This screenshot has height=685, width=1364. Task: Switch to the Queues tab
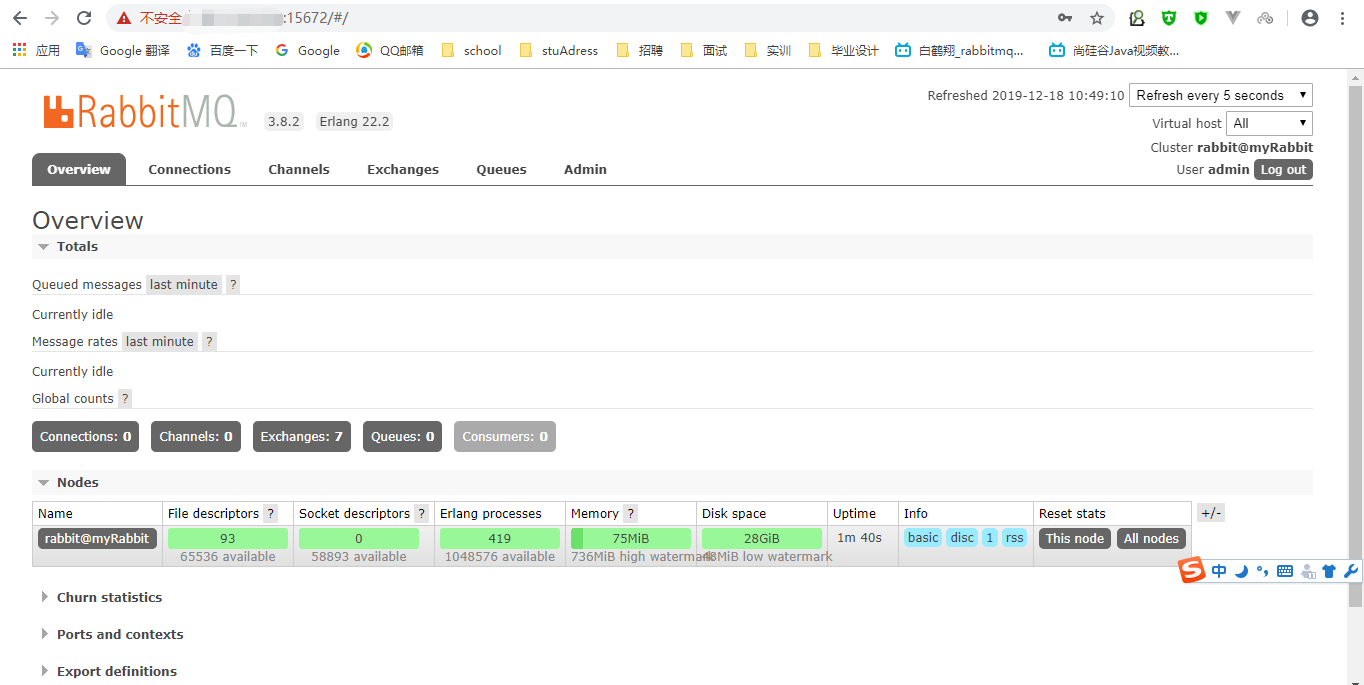(x=501, y=169)
